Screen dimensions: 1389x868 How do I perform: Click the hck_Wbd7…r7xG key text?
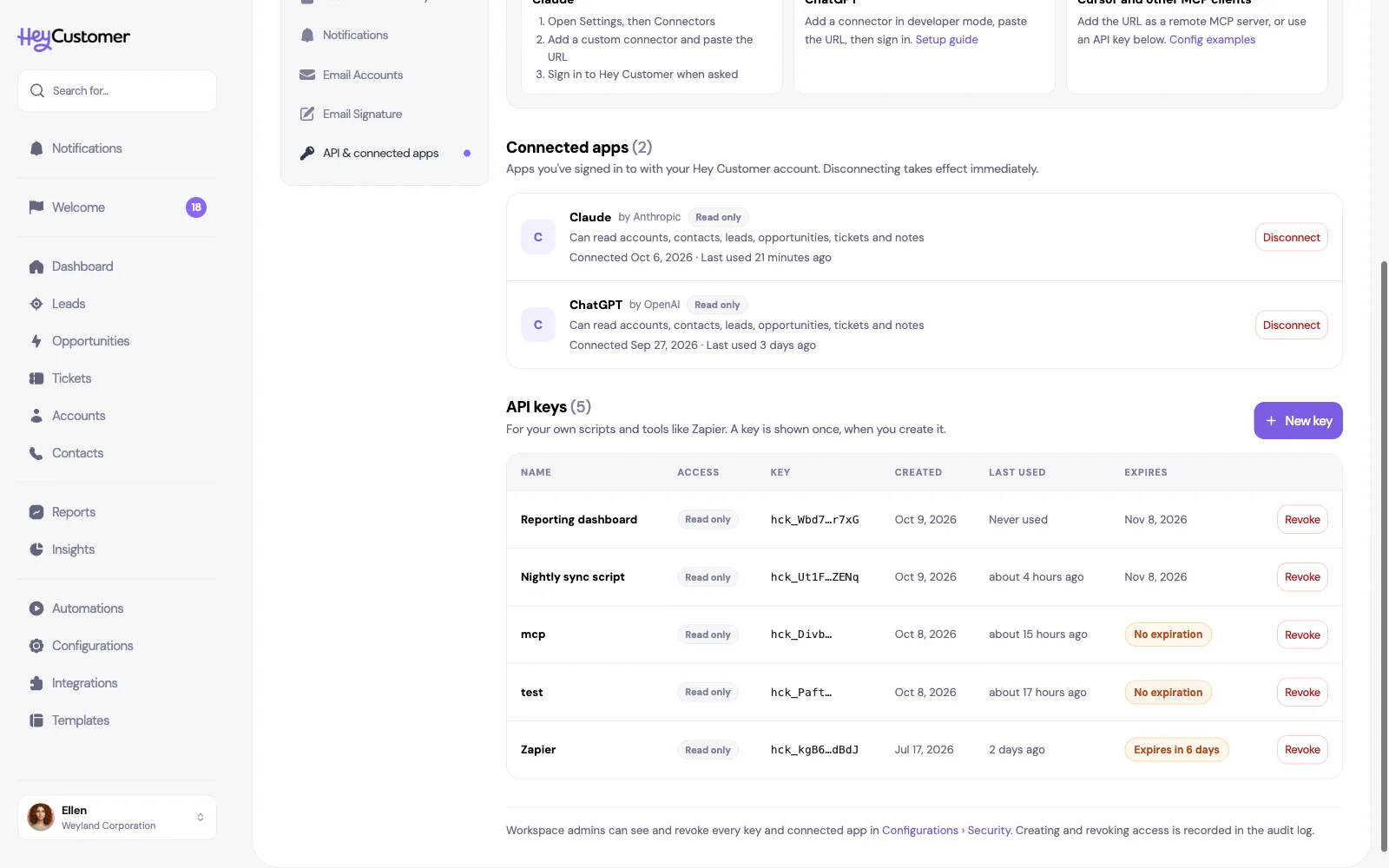click(x=814, y=520)
